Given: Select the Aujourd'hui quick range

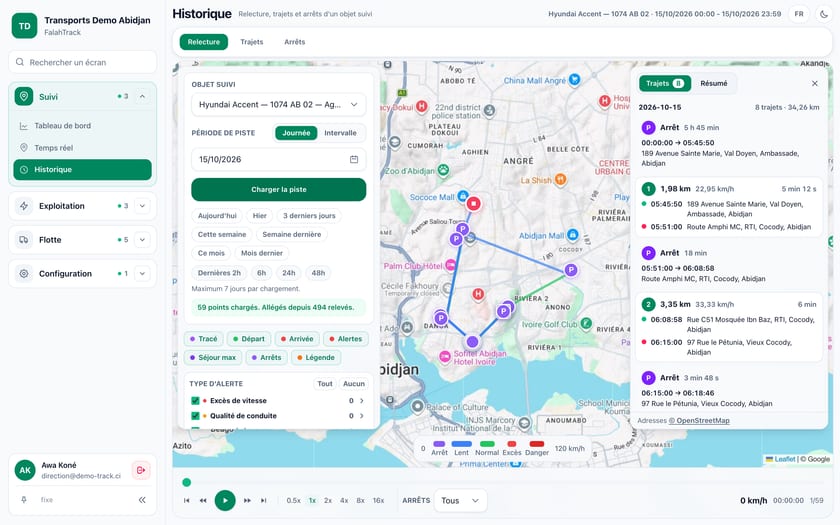Looking at the screenshot, I should pyautogui.click(x=217, y=216).
